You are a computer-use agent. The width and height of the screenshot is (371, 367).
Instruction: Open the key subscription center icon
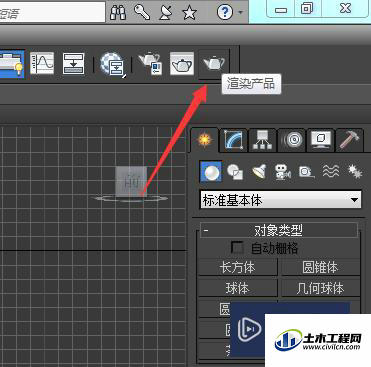(142, 12)
